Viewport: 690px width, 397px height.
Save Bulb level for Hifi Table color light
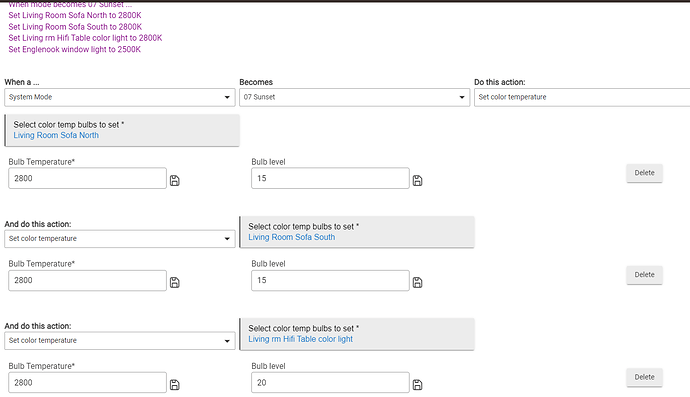click(x=418, y=385)
